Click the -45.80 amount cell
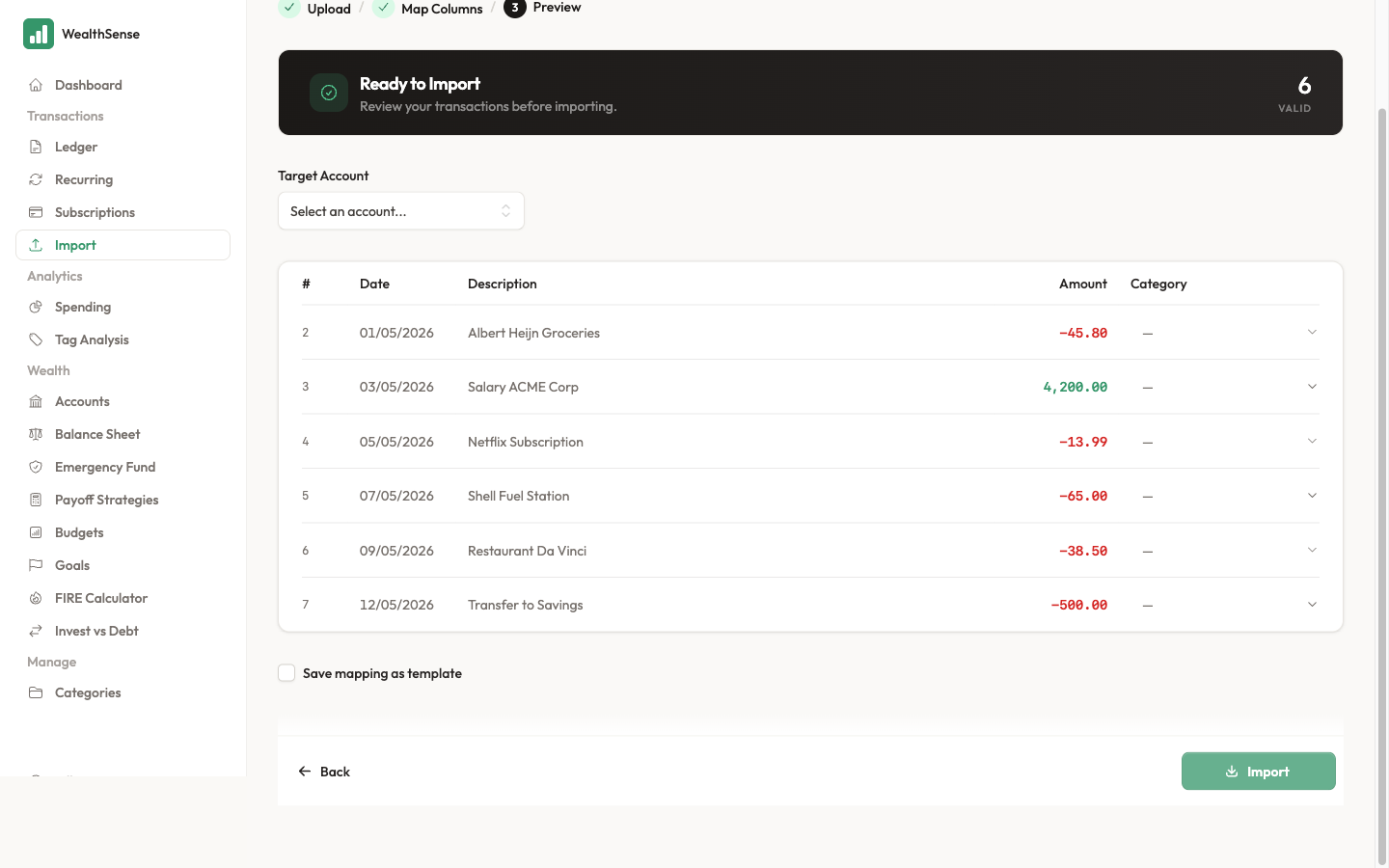1389x868 pixels. coord(1082,333)
